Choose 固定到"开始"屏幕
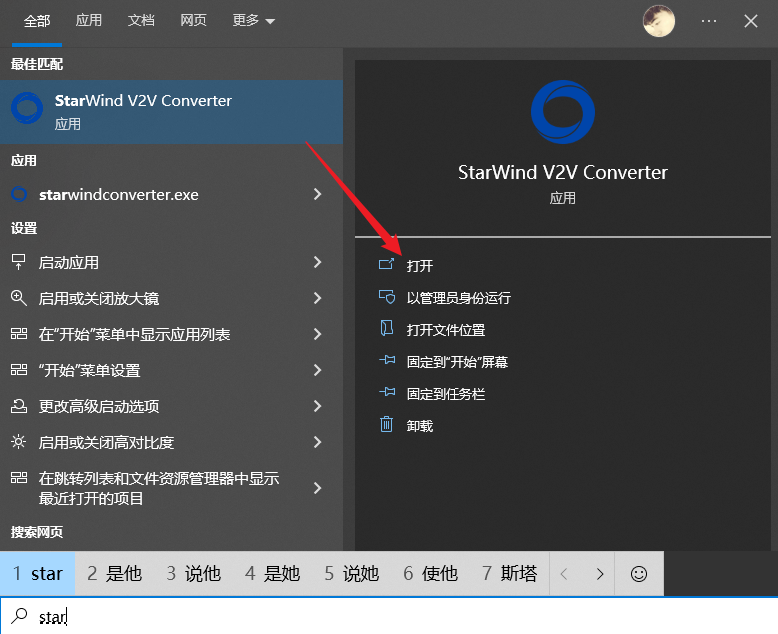 457,362
